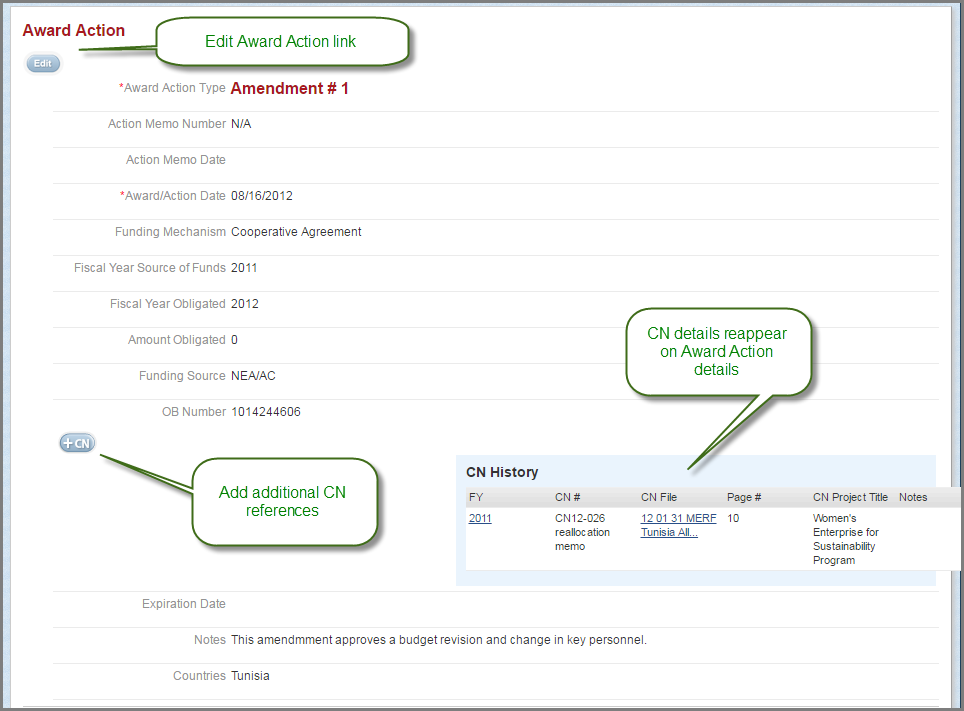
Task: Click the Amount Obligated value 0
Action: 234,340
